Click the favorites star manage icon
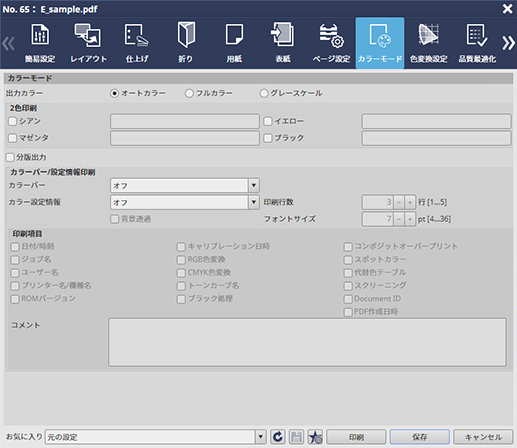The width and height of the screenshot is (517, 448). click(x=315, y=437)
